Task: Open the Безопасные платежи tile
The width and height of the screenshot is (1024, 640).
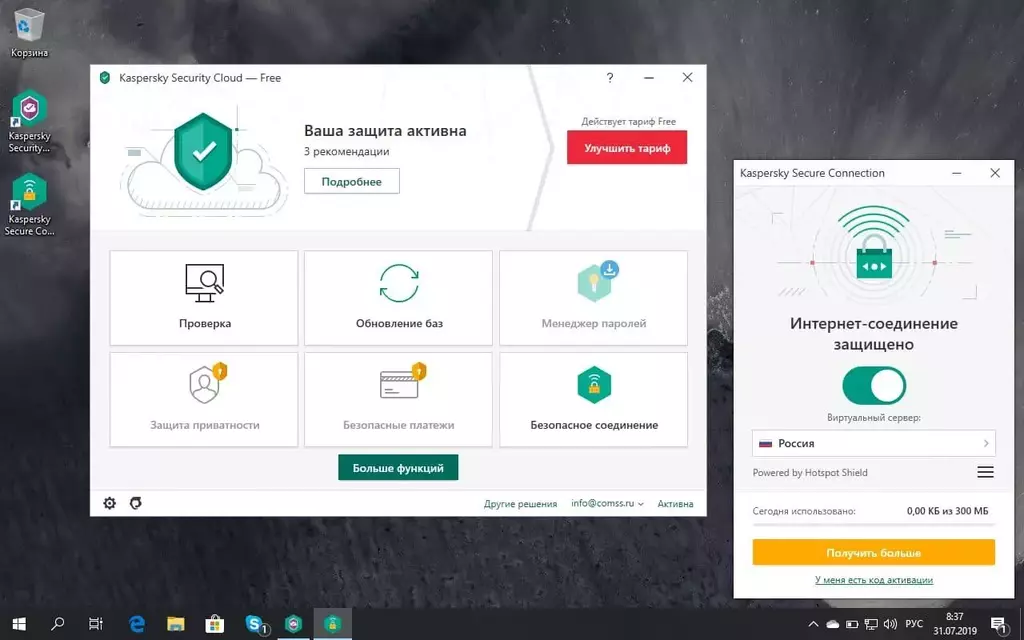Action: pos(398,400)
